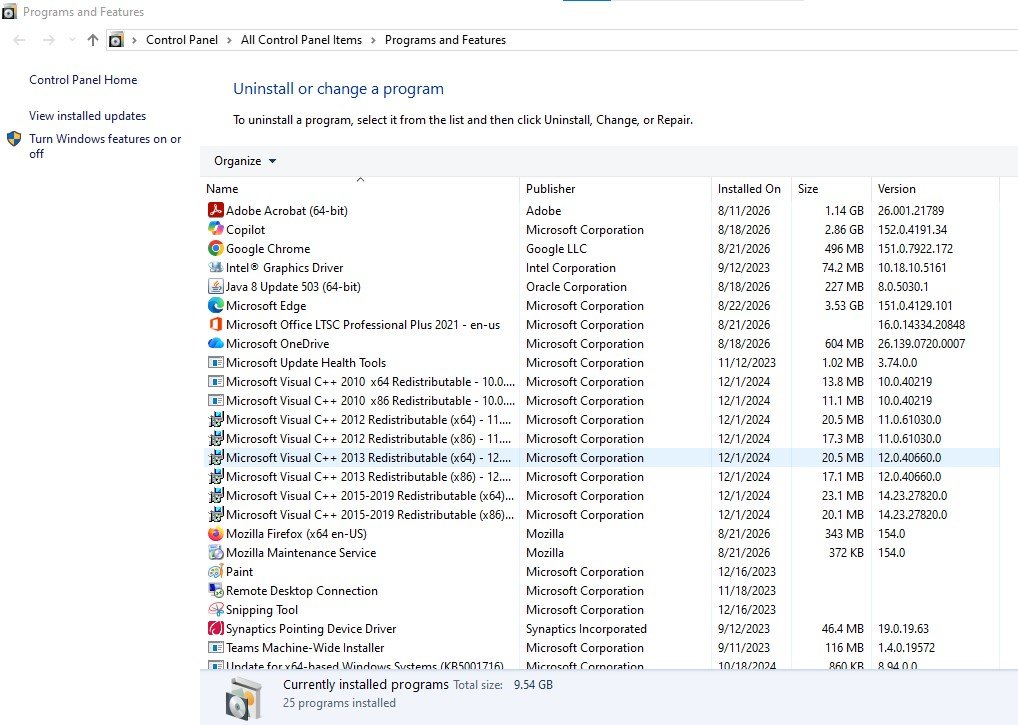
Task: Click the shield icon beside Turn Windows features
Action: pyautogui.click(x=14, y=139)
